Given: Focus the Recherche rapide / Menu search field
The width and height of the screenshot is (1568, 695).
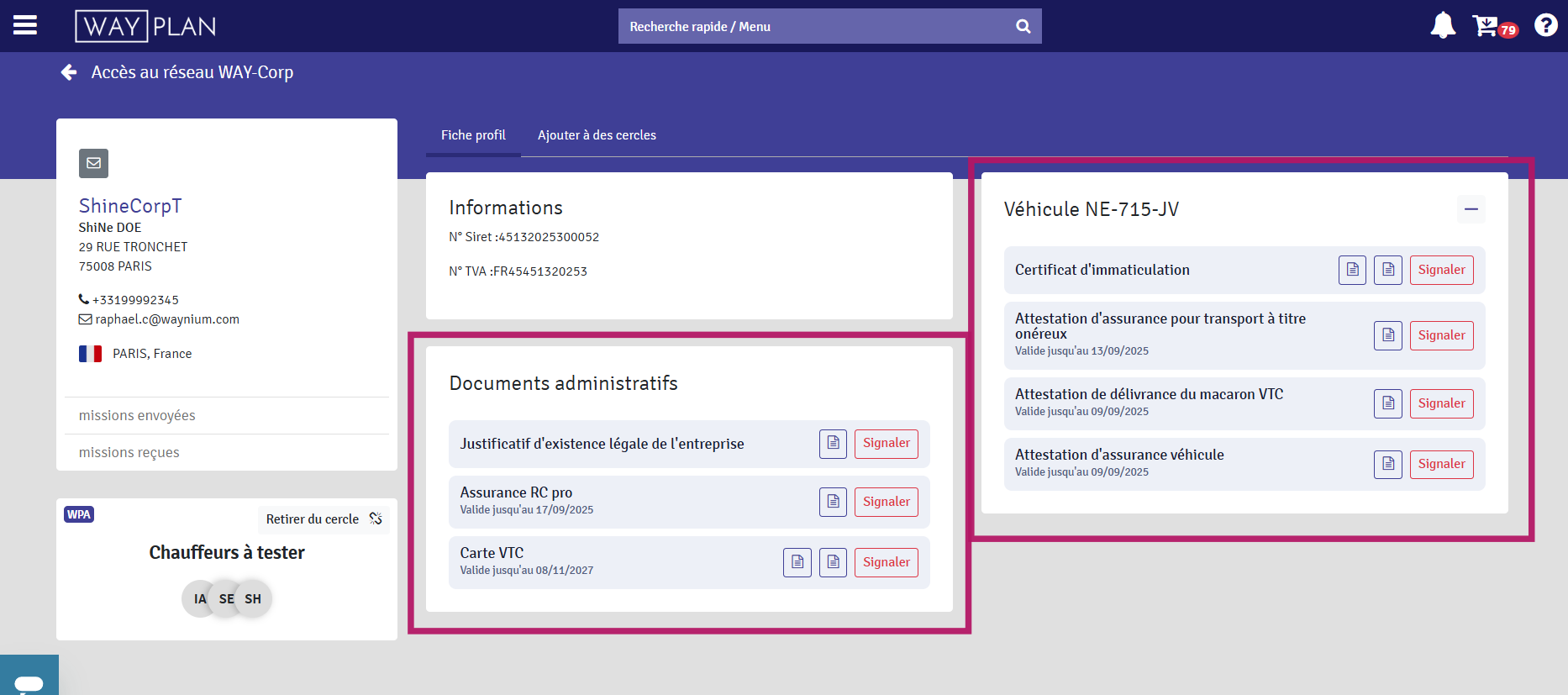Looking at the screenshot, I should point(815,26).
